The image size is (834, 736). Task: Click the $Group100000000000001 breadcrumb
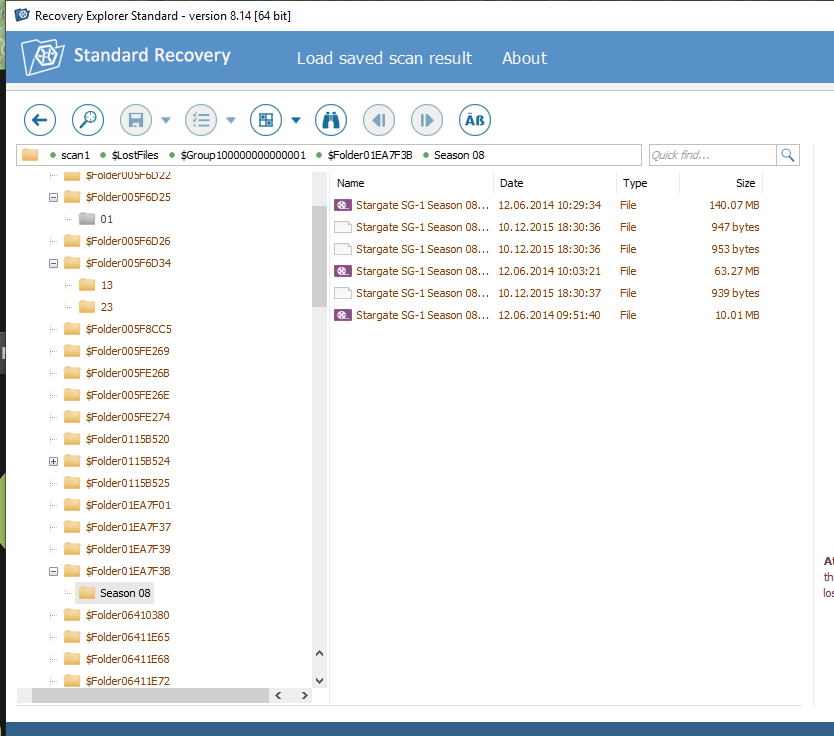pos(243,155)
